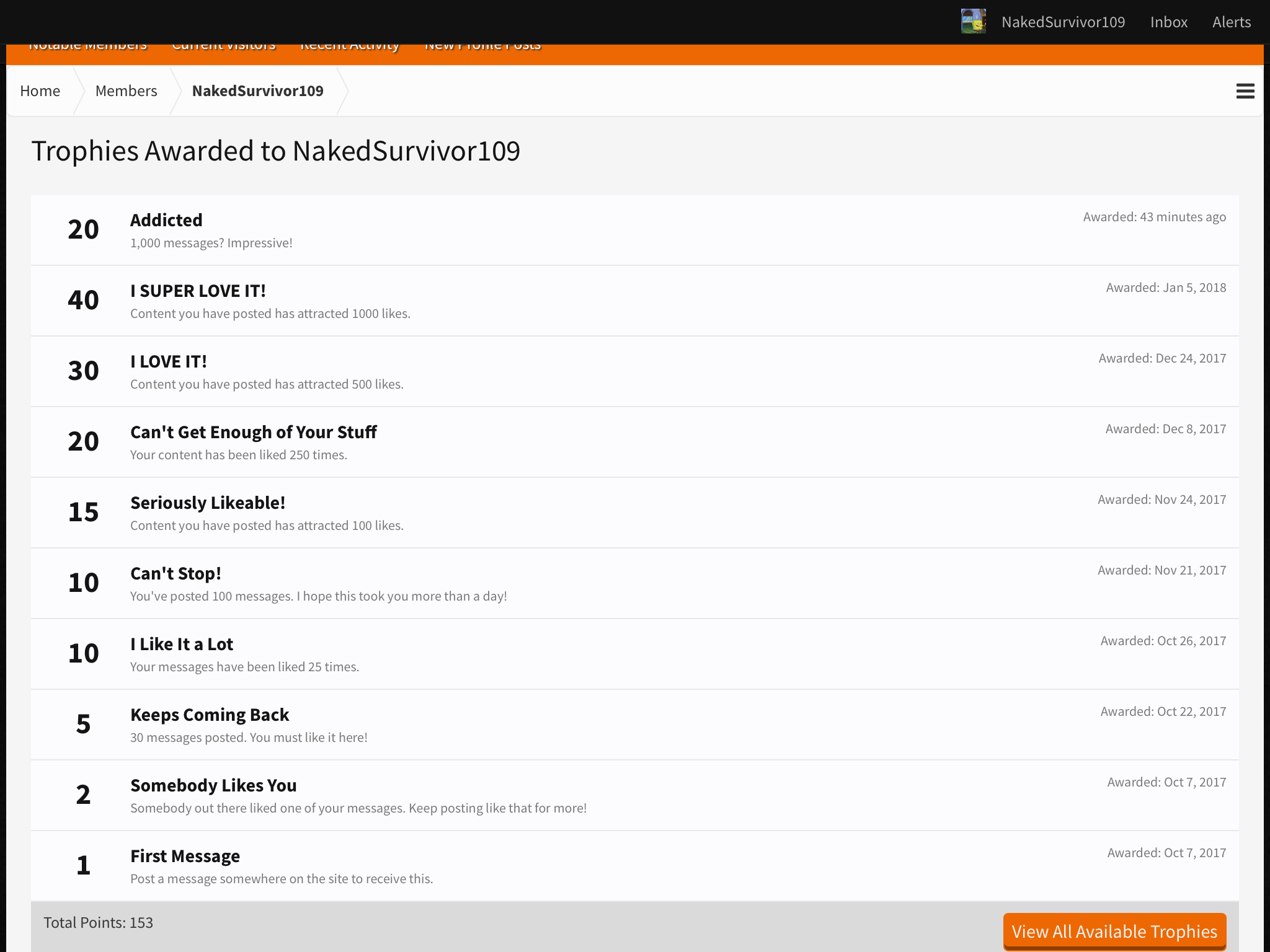Go to Home breadcrumb

(x=40, y=91)
